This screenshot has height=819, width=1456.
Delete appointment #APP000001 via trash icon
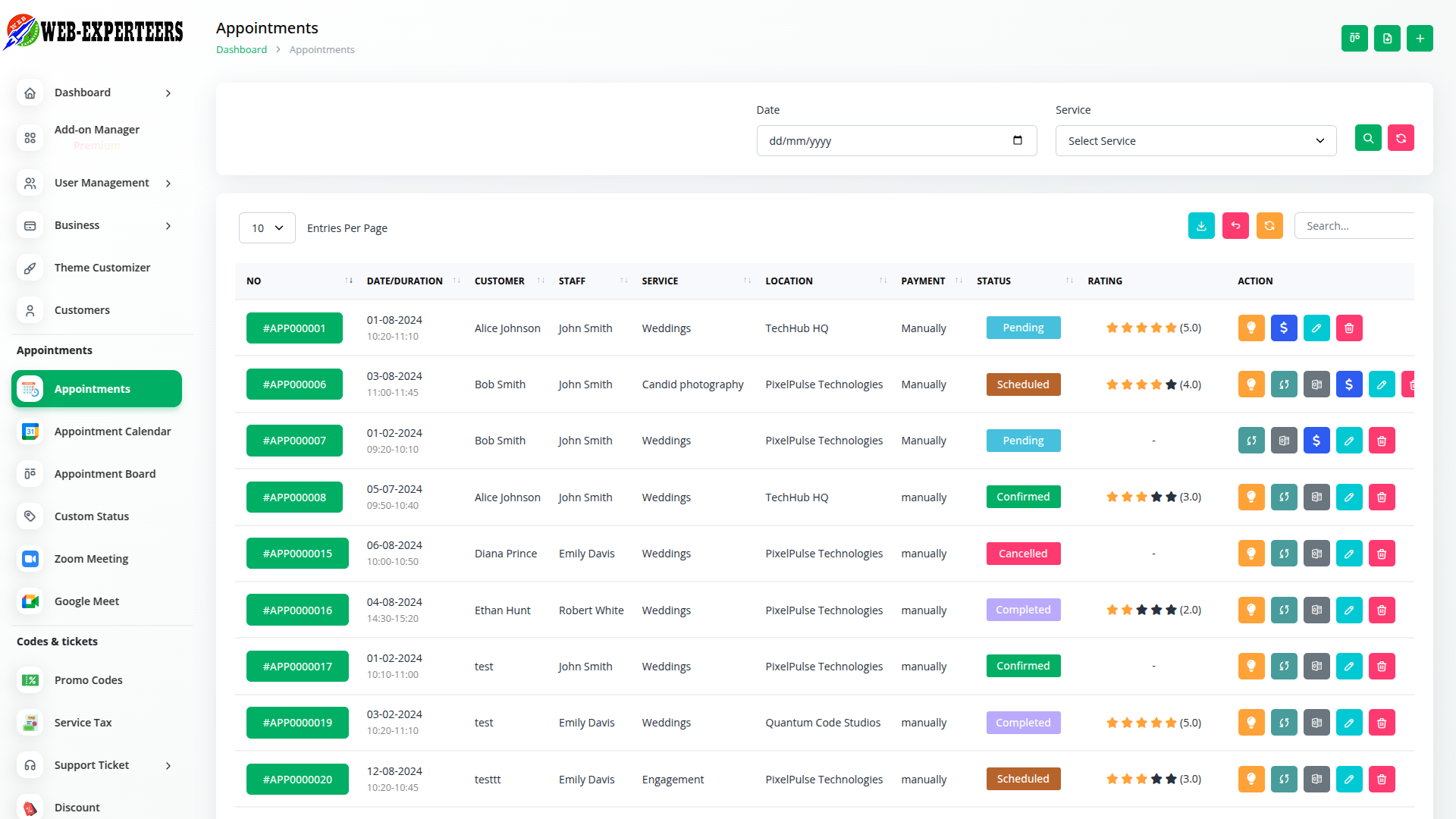pos(1349,328)
